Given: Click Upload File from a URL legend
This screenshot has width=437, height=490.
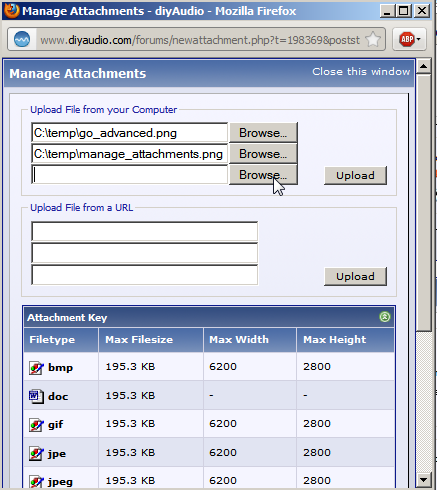Looking at the screenshot, I should click(82, 207).
